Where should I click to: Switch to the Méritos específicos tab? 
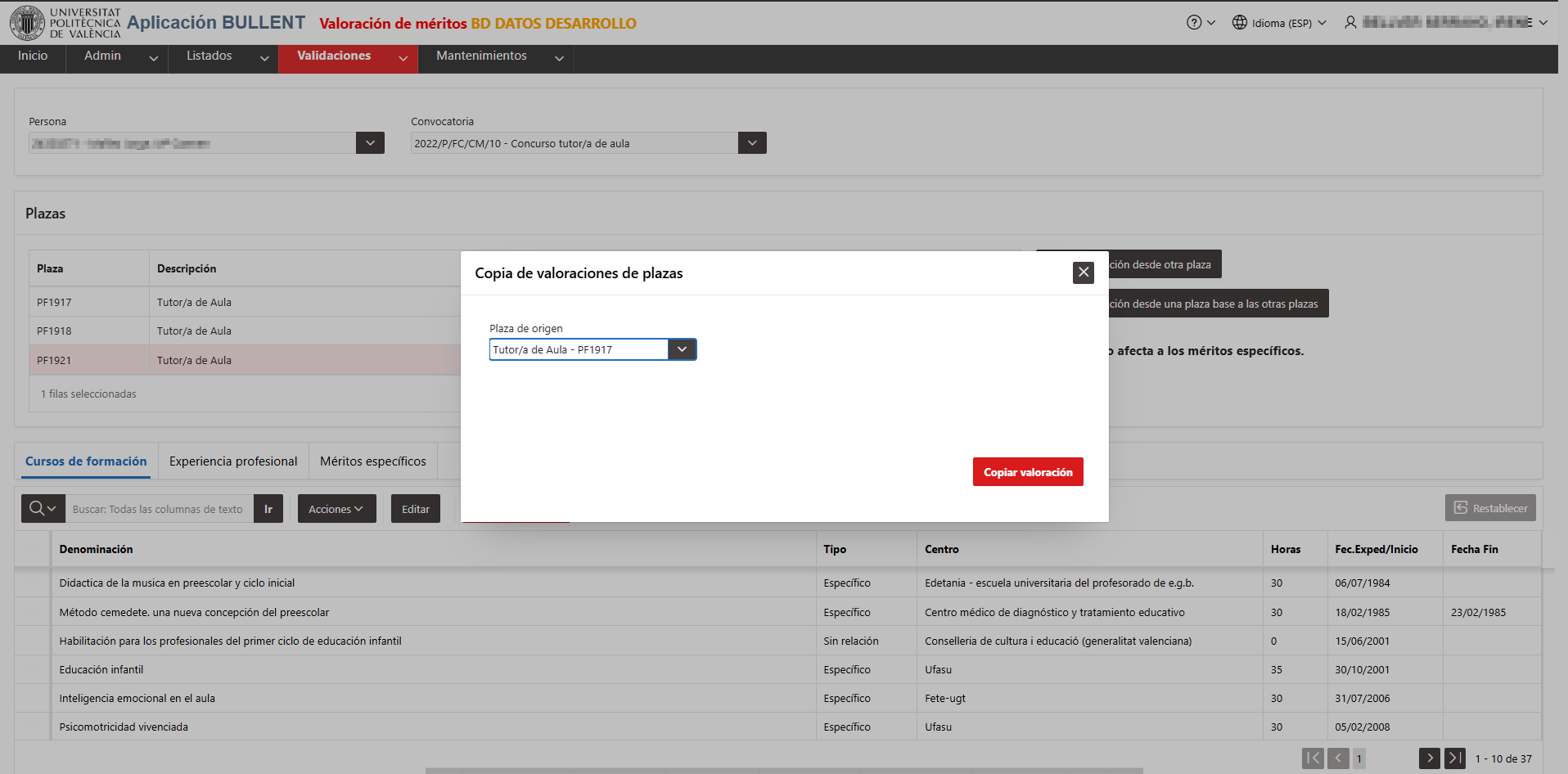[x=373, y=461]
